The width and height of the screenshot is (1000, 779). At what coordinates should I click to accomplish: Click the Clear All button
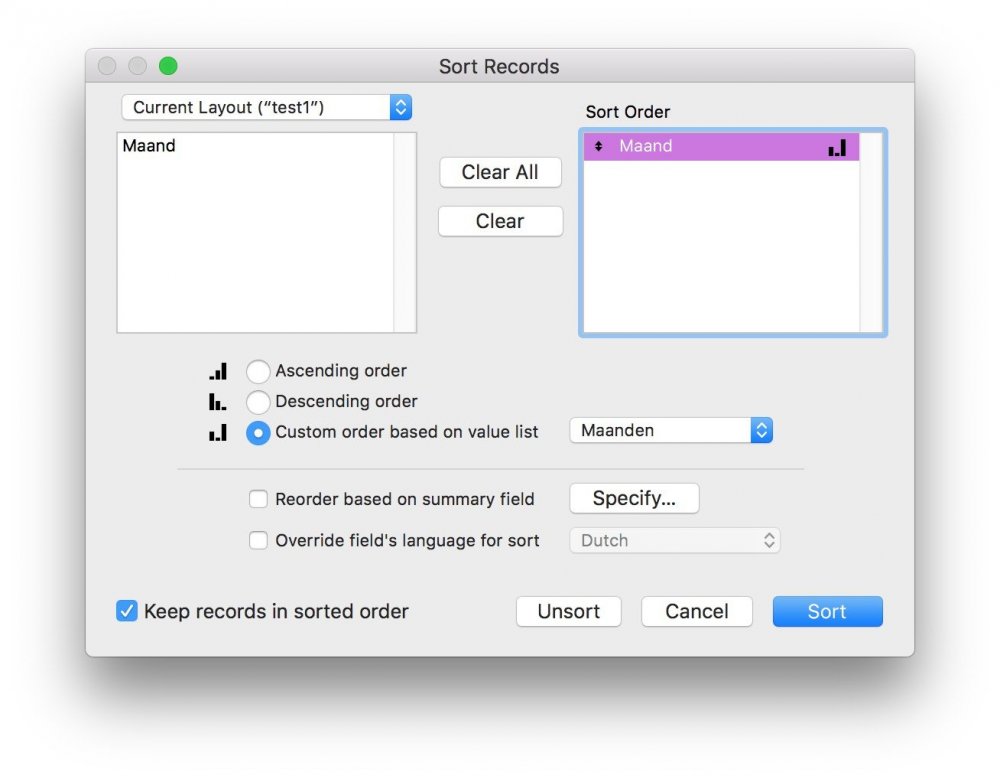point(500,172)
